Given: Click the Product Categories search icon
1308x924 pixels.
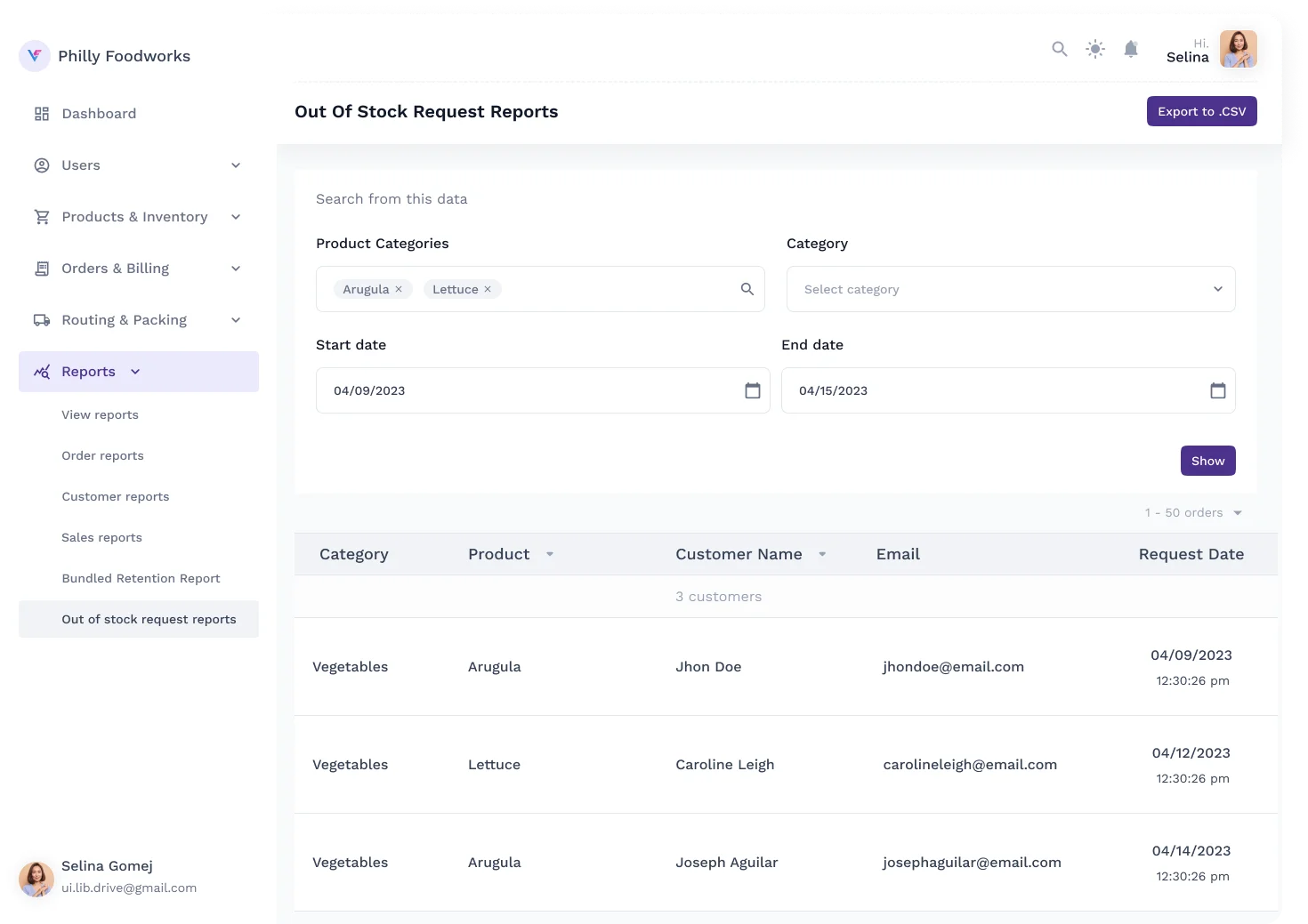Looking at the screenshot, I should [x=747, y=289].
